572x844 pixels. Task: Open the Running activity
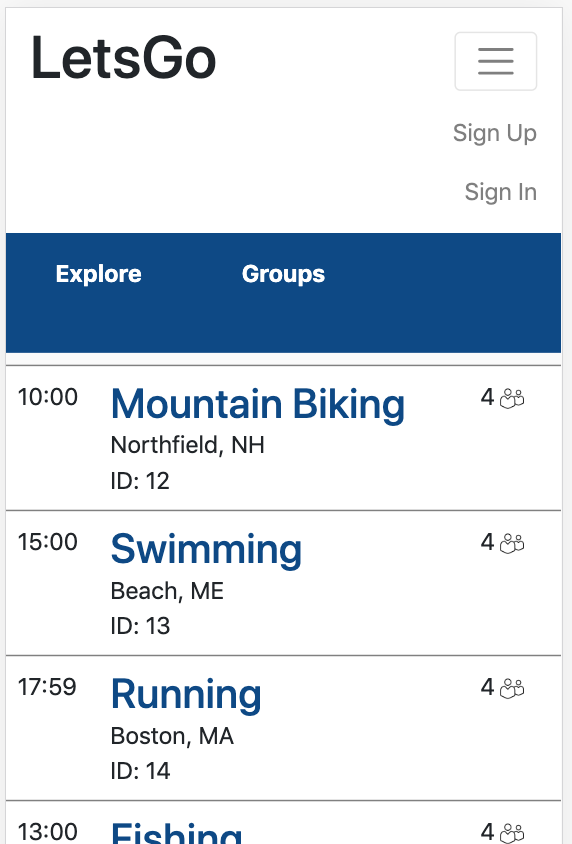tap(186, 694)
